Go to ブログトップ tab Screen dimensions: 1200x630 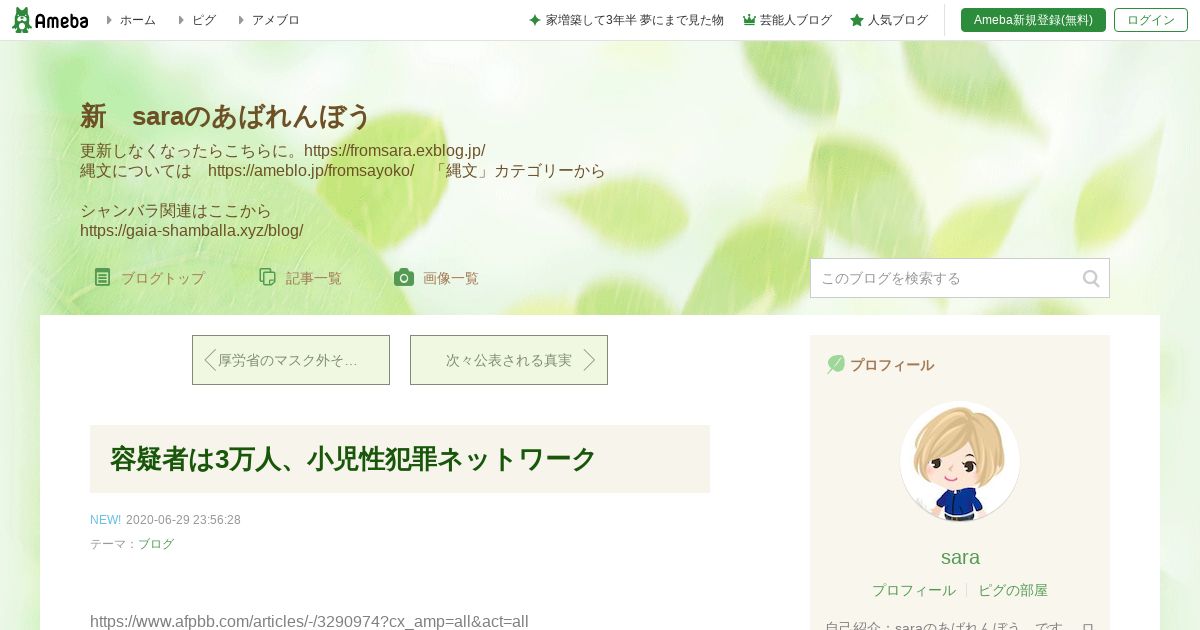[x=162, y=278]
